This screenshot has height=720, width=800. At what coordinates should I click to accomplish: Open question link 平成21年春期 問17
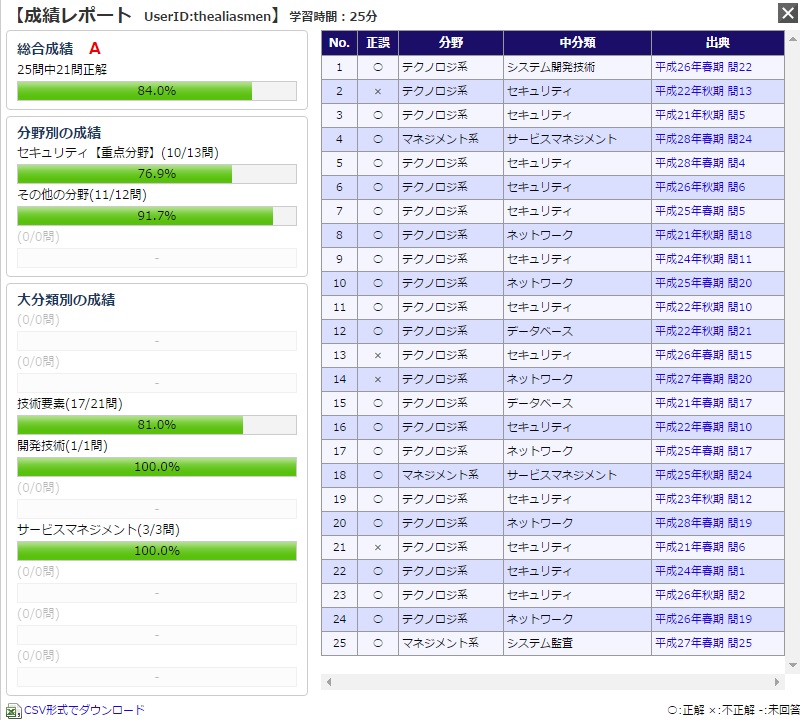pyautogui.click(x=703, y=403)
